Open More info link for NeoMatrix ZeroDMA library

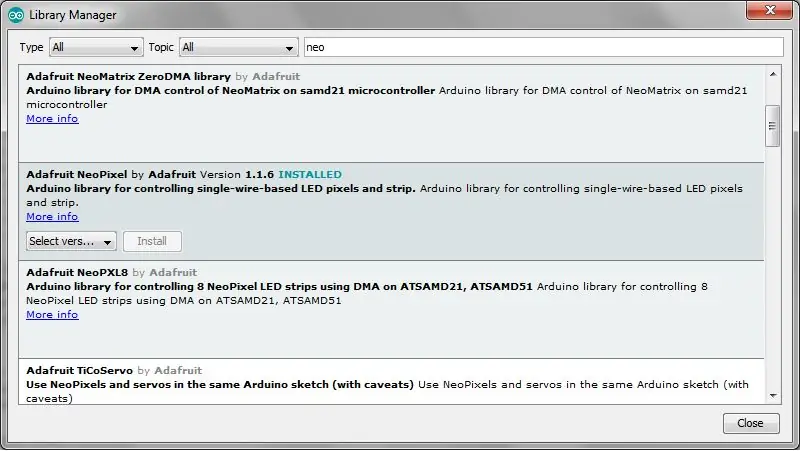tap(52, 118)
